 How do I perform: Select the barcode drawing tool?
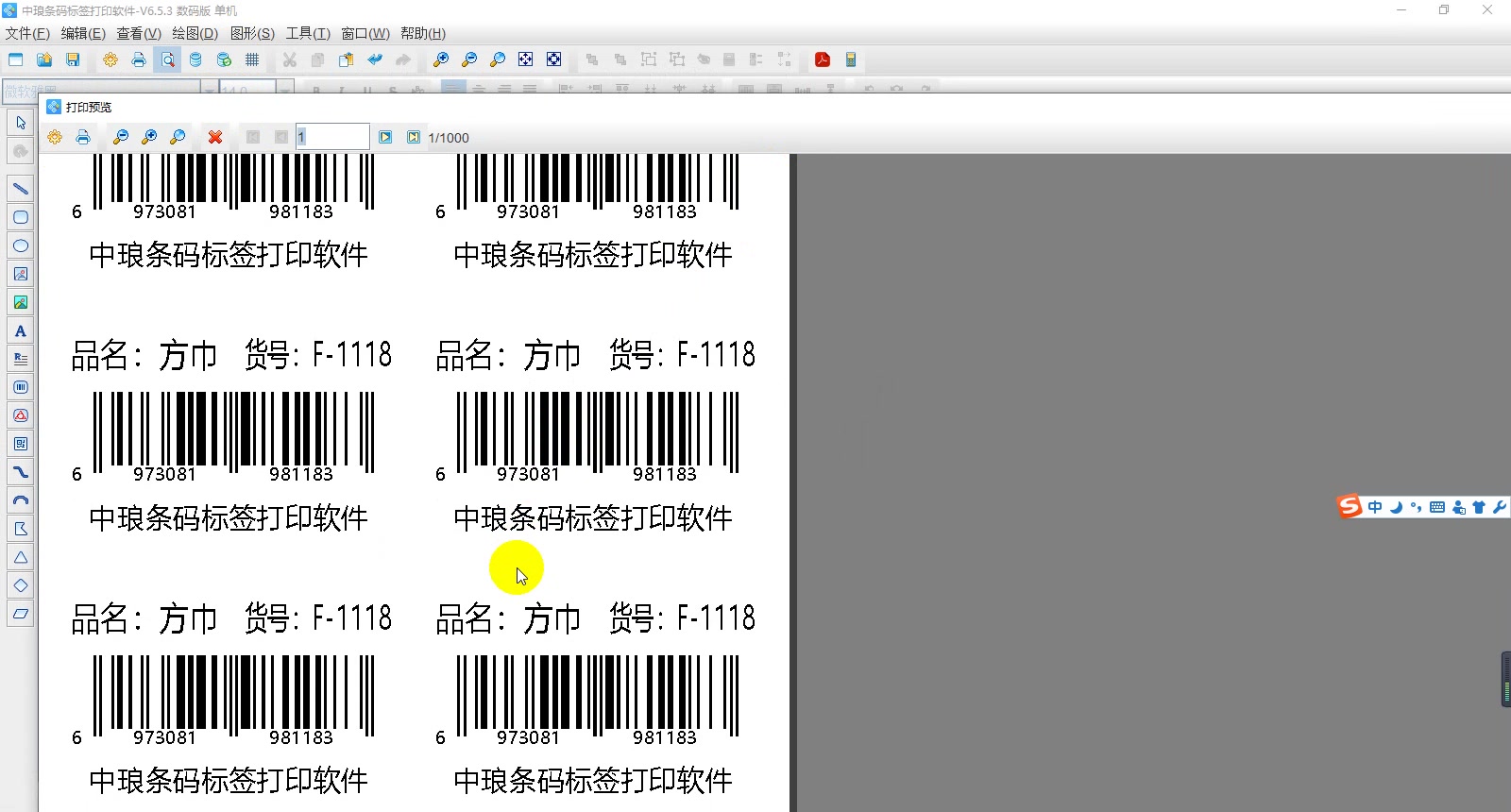(x=21, y=387)
